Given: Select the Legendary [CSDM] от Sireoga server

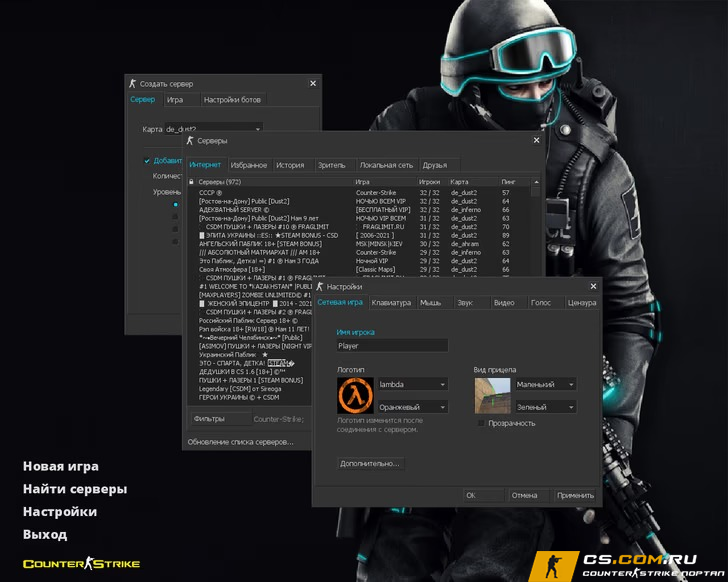Looking at the screenshot, I should point(250,388).
